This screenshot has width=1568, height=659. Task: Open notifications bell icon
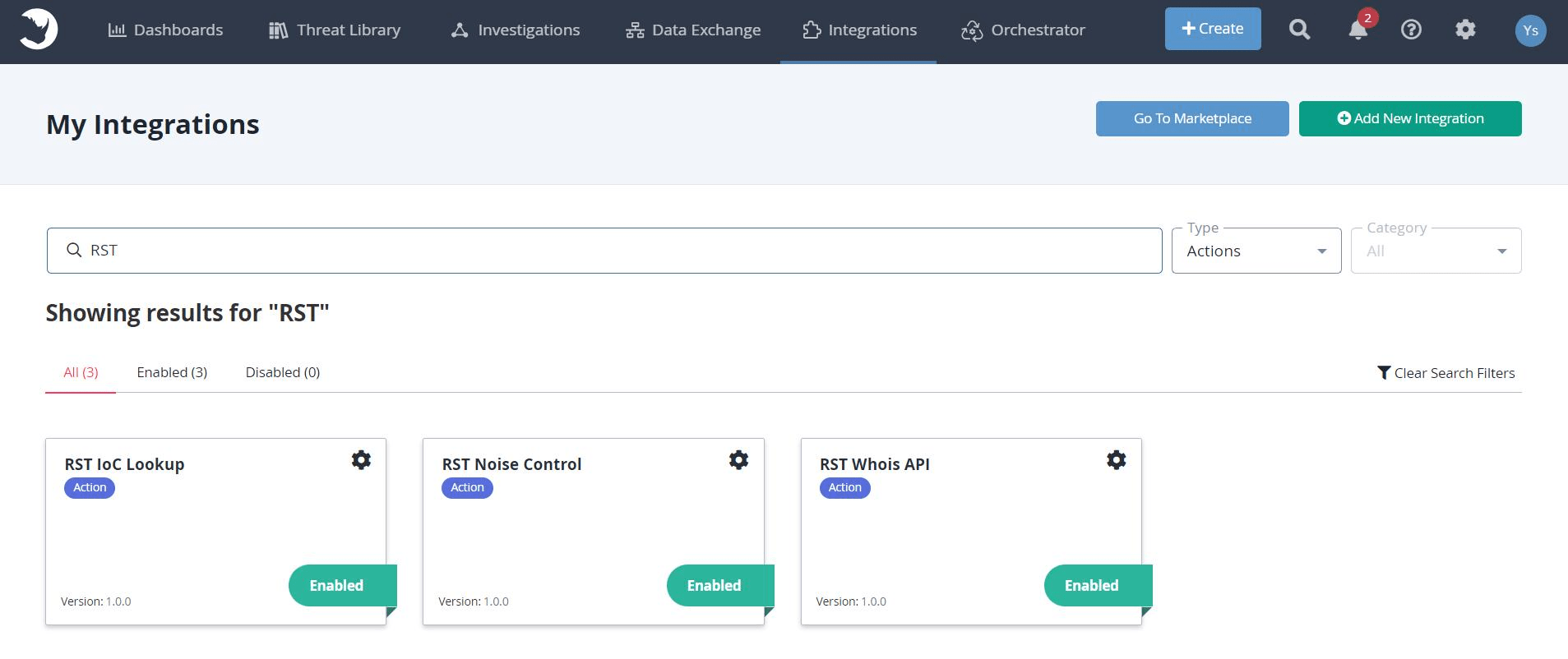(1358, 30)
